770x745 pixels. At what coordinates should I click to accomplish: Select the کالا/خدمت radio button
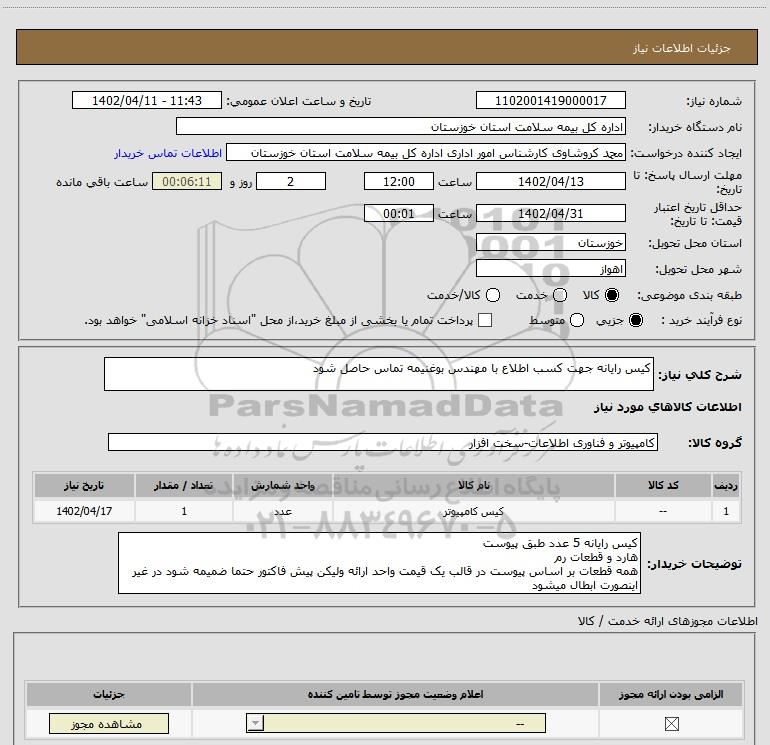coord(493,295)
